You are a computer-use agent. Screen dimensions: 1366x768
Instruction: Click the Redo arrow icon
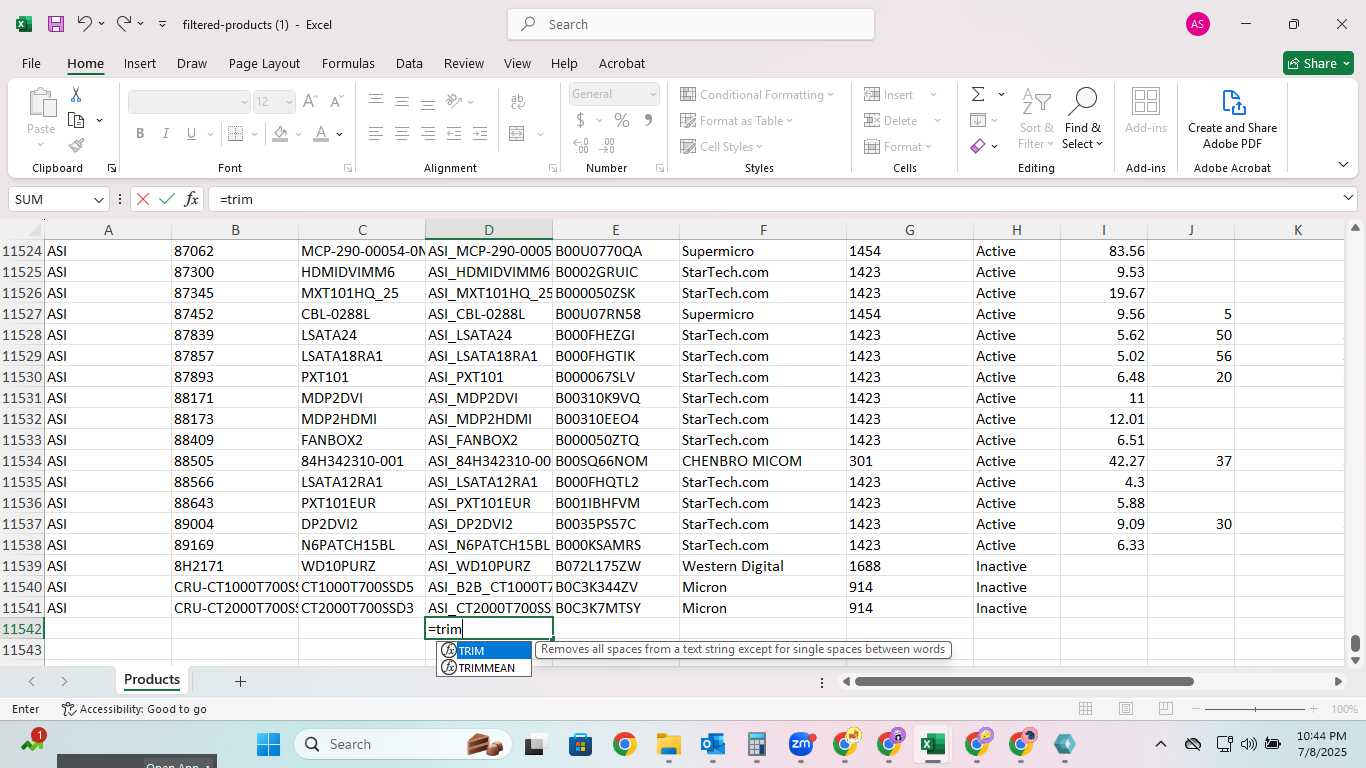(x=124, y=24)
